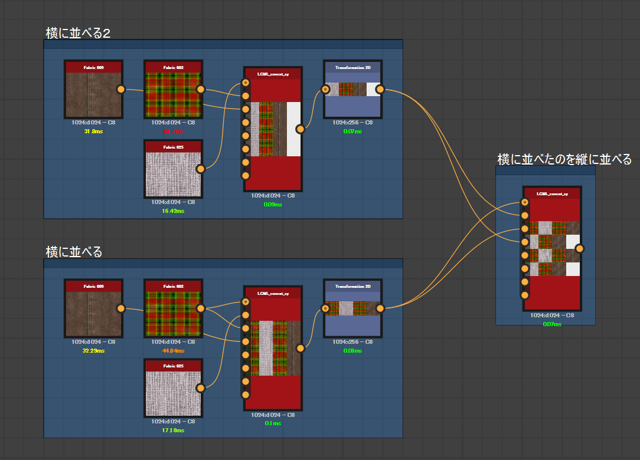Select Fabric 009 node in lower 横に並べる frame
Viewport: 640px width, 460px height.
click(92, 310)
